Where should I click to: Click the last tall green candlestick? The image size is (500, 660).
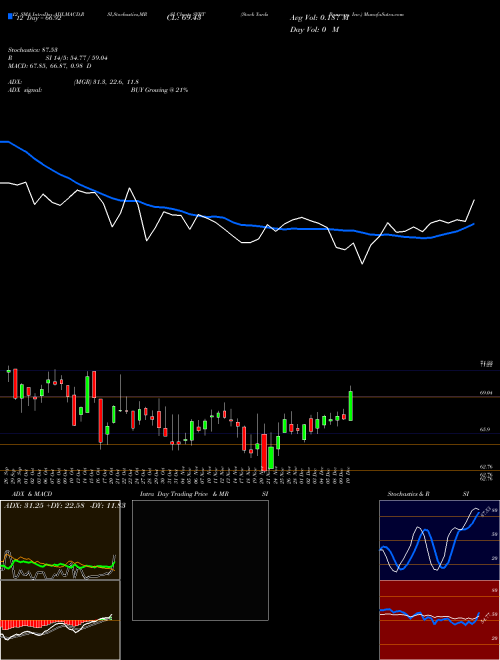[x=350, y=406]
